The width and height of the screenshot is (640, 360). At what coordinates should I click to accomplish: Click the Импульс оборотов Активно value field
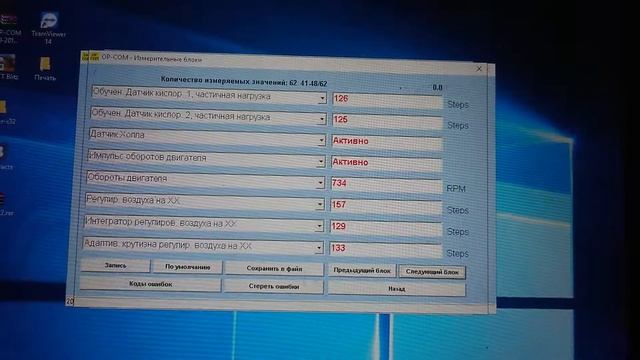point(387,164)
